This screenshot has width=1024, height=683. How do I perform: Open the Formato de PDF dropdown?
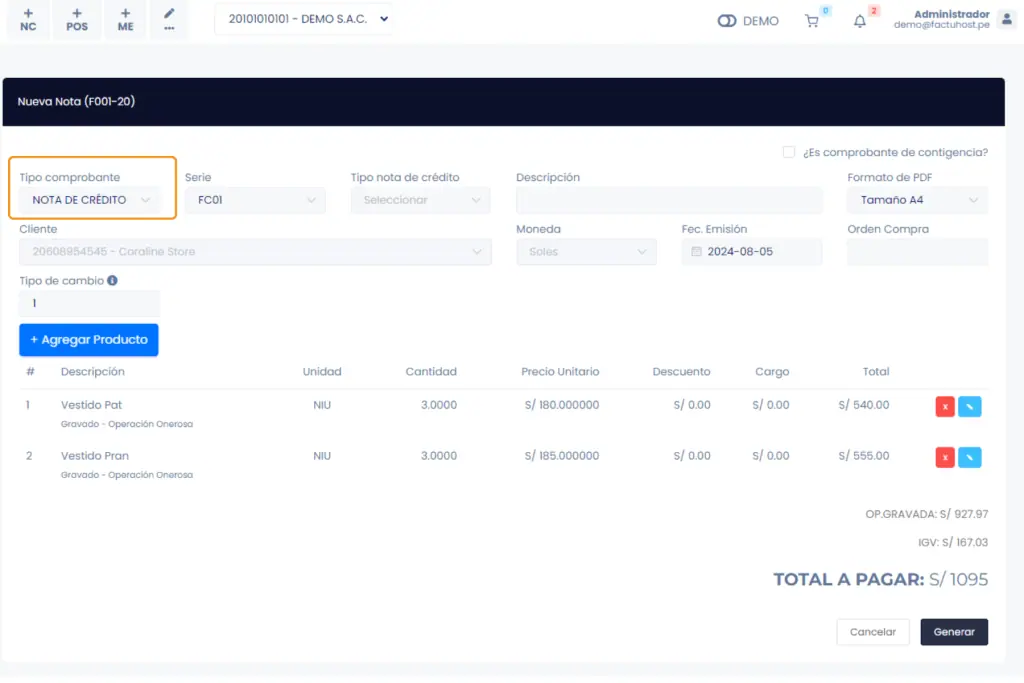click(918, 200)
